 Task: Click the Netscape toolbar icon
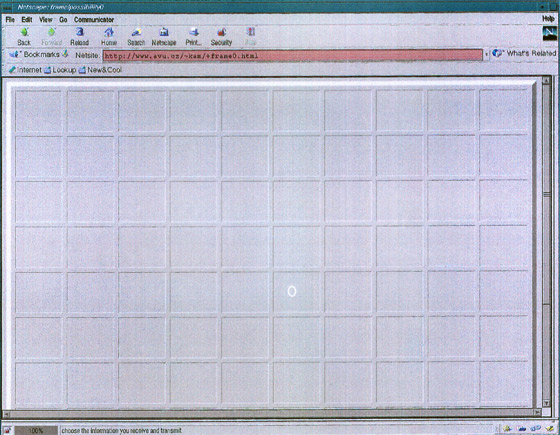164,36
